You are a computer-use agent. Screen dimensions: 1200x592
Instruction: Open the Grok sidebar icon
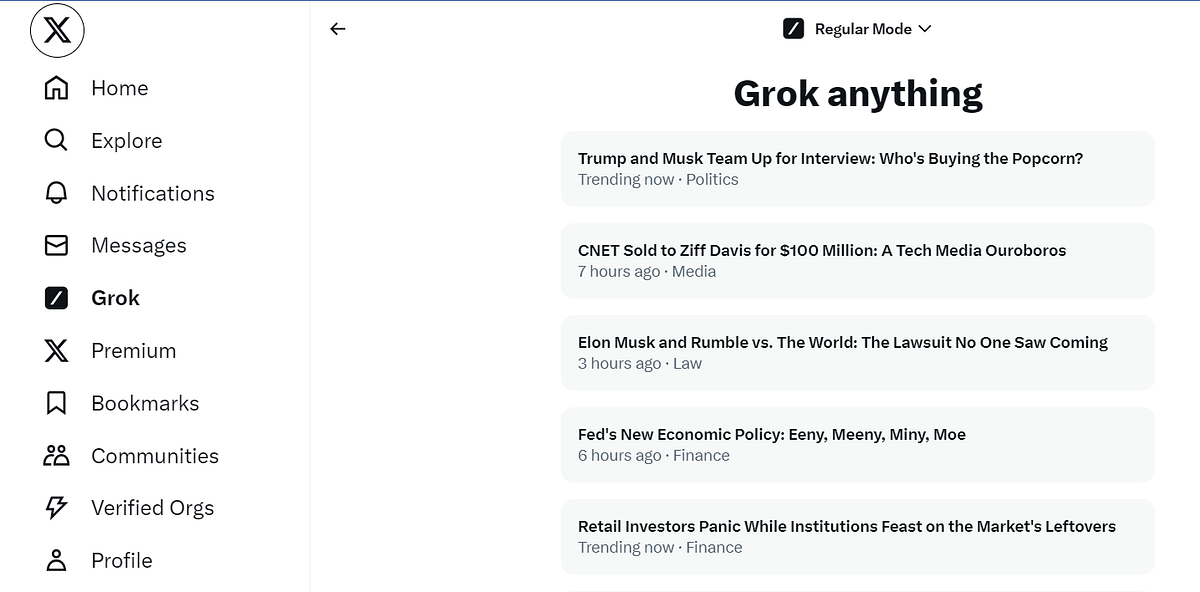coord(56,297)
